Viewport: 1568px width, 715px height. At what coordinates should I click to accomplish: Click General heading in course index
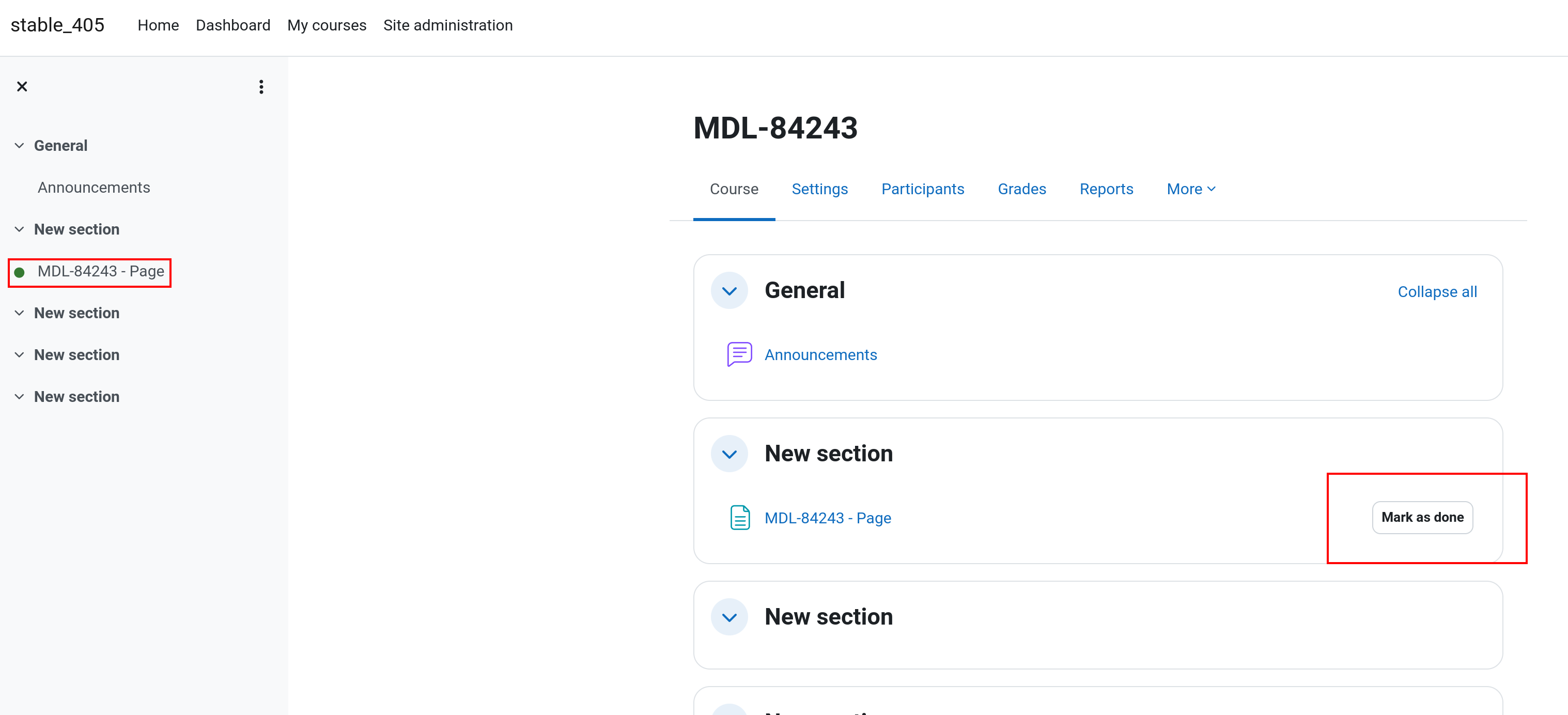click(61, 146)
